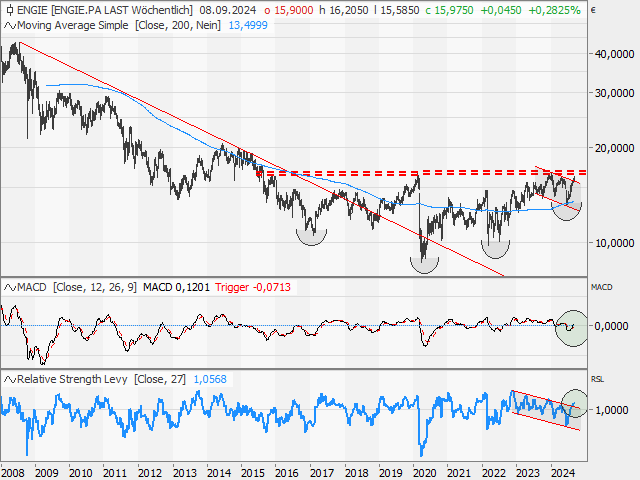Click the Moving Average Simple line icon
The height and width of the screenshot is (480, 640).
[x=10, y=26]
